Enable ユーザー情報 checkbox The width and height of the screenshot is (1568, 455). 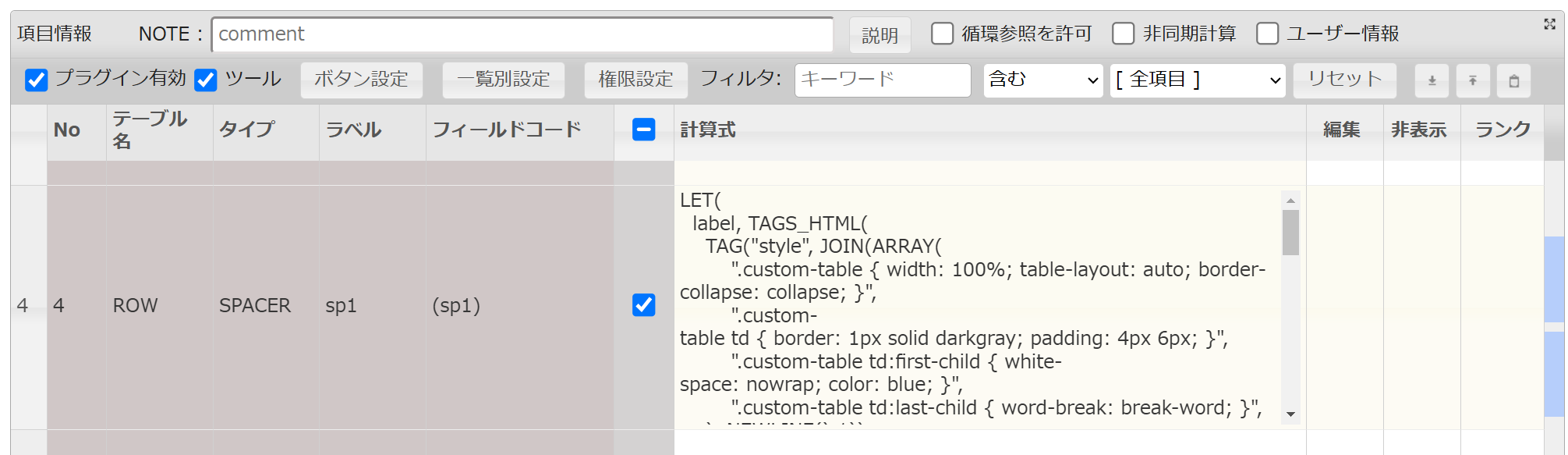coord(1267,34)
